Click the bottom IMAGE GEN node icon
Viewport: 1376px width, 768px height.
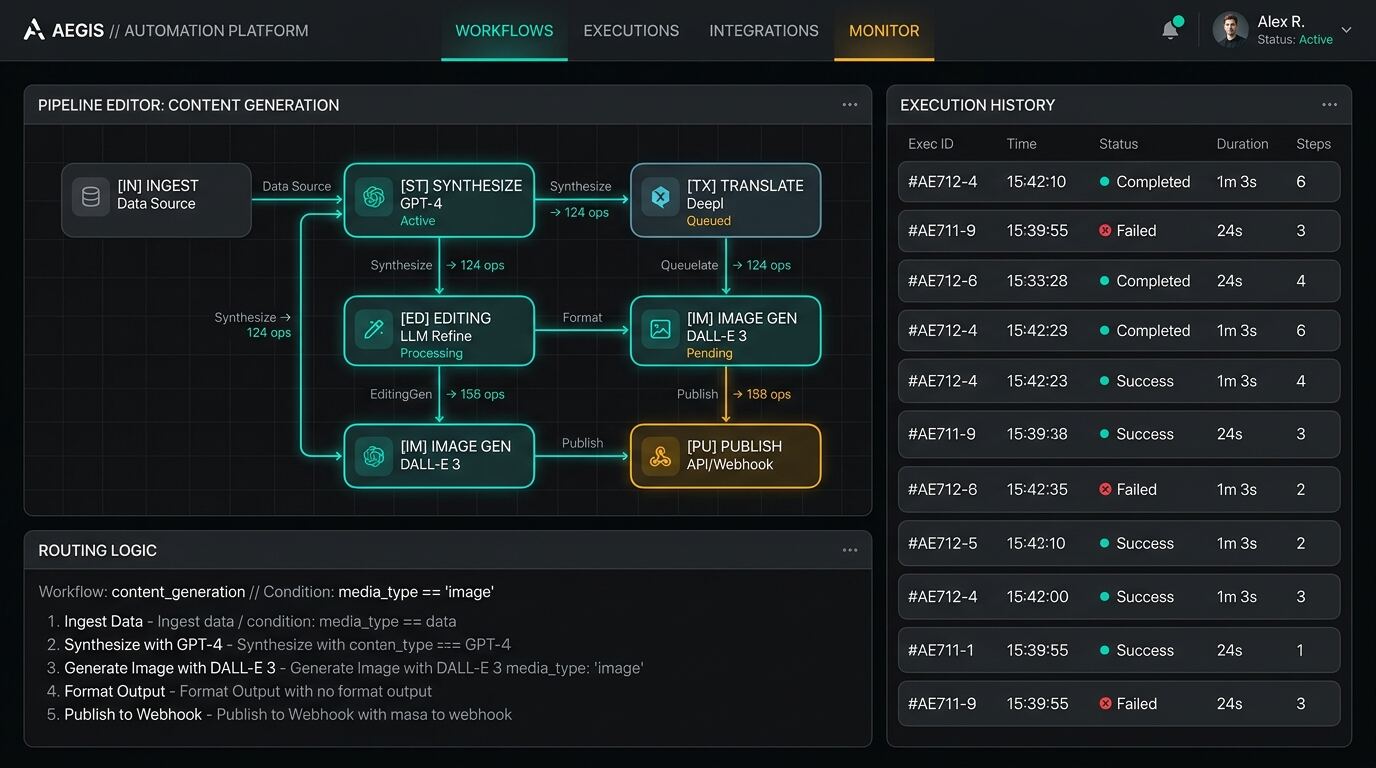coord(375,456)
